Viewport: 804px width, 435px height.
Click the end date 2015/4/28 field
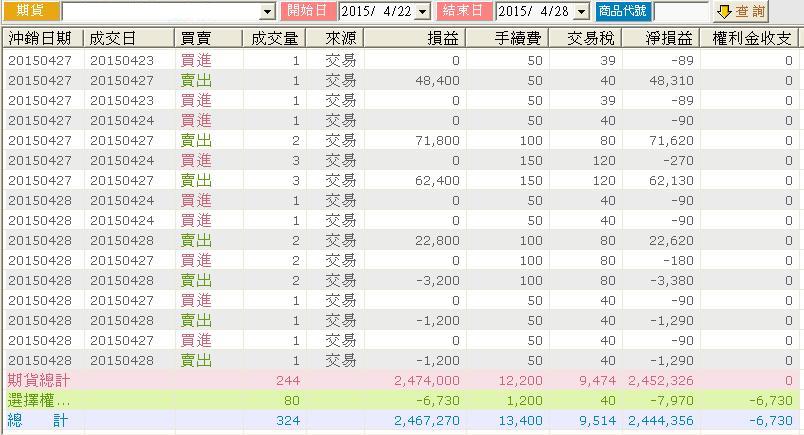(x=535, y=11)
